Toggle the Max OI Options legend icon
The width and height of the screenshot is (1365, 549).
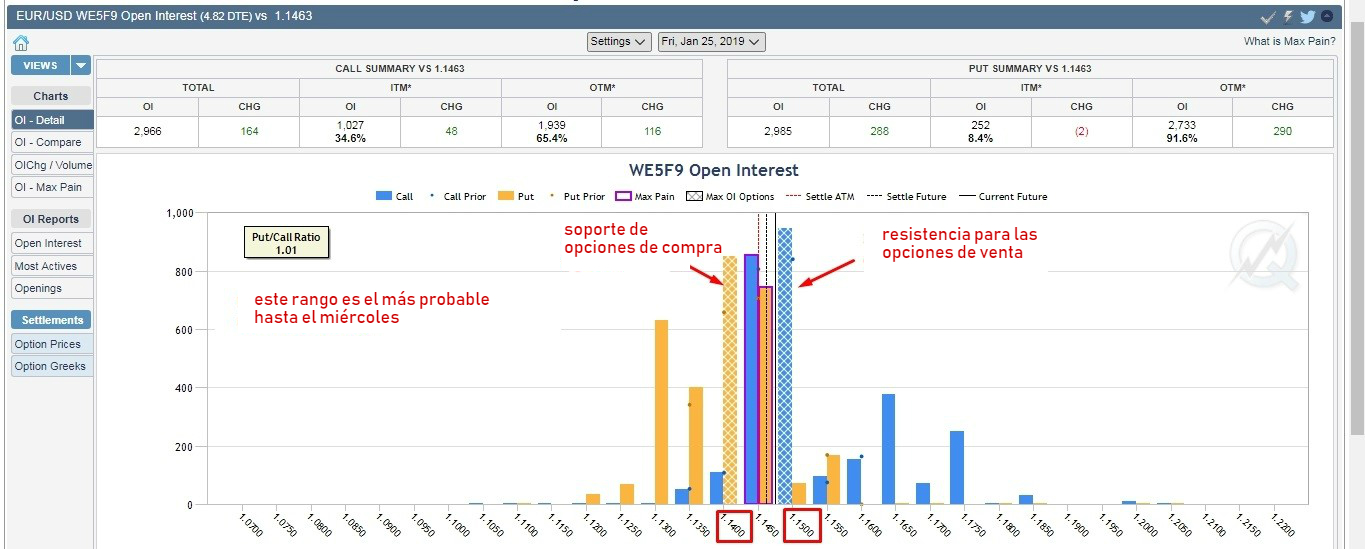[695, 197]
